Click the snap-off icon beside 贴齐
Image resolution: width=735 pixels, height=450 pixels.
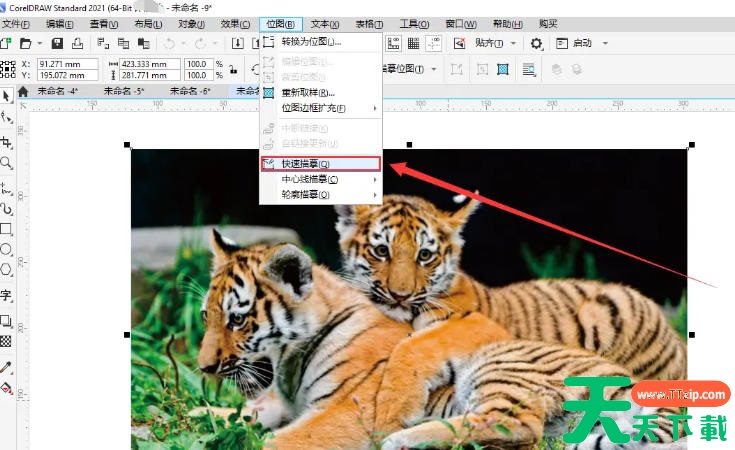[x=459, y=44]
